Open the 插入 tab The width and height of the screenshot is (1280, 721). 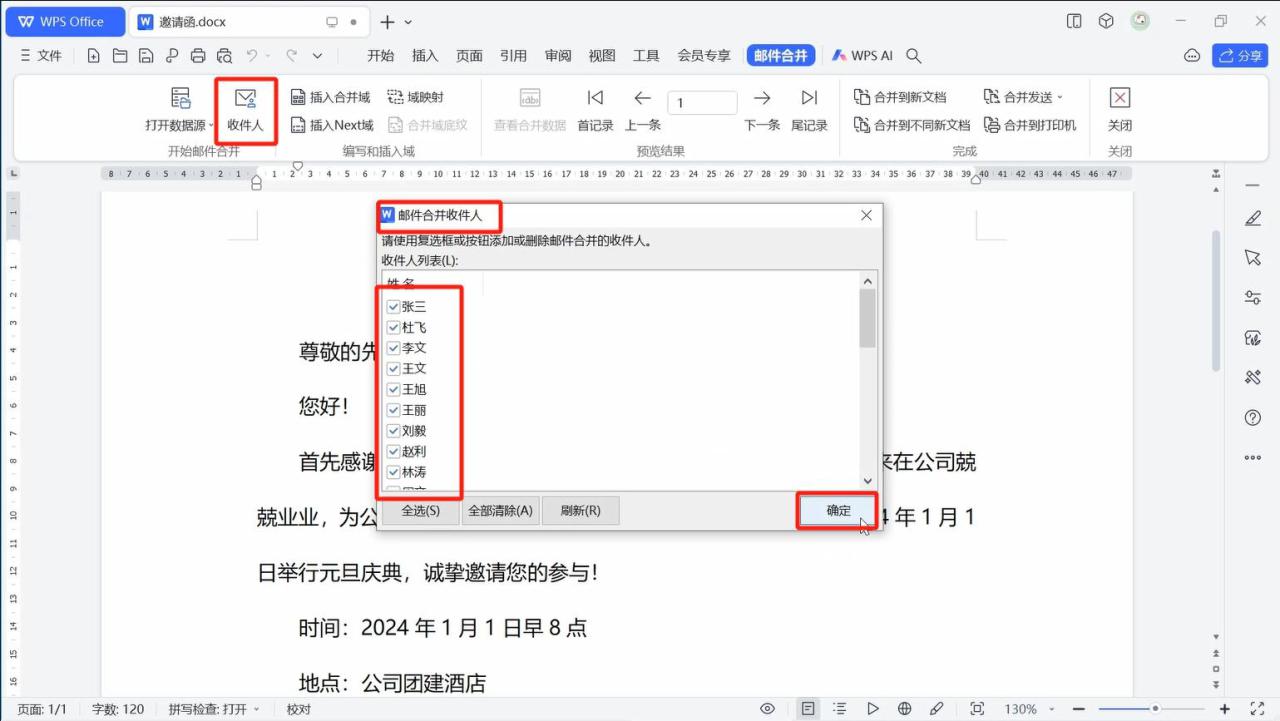coord(425,56)
